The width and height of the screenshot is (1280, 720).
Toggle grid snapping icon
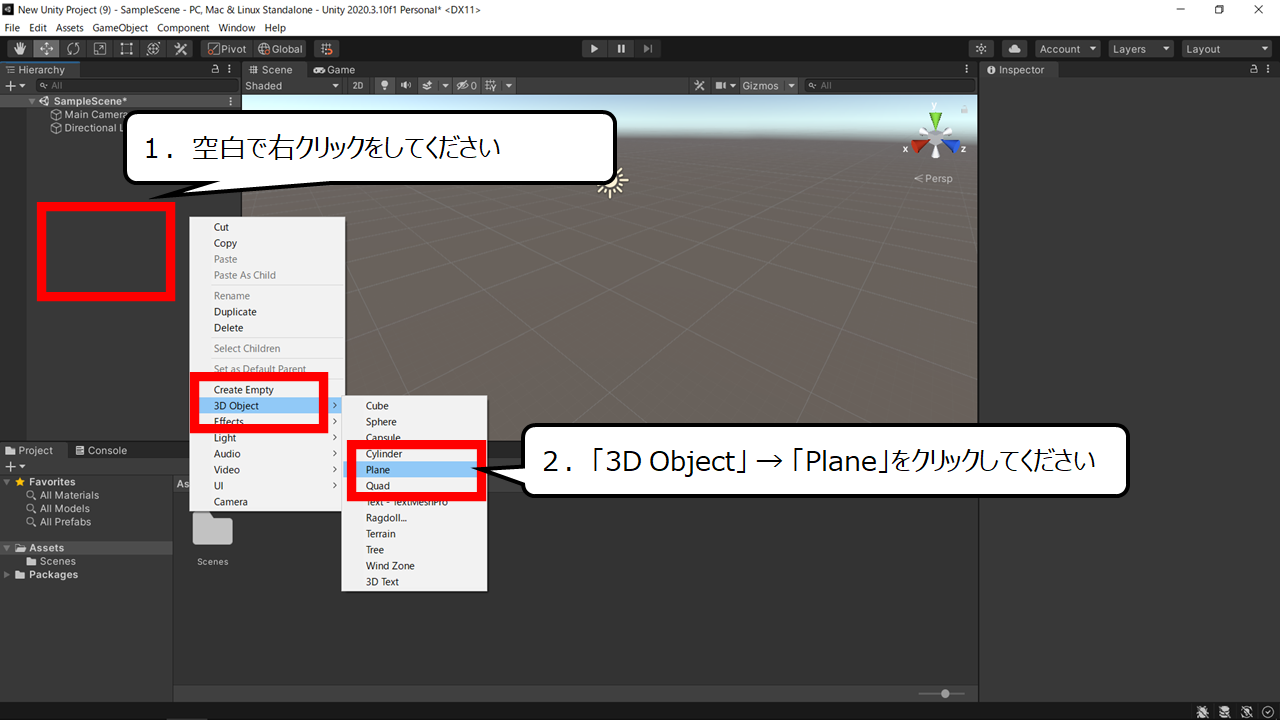pyautogui.click(x=326, y=49)
